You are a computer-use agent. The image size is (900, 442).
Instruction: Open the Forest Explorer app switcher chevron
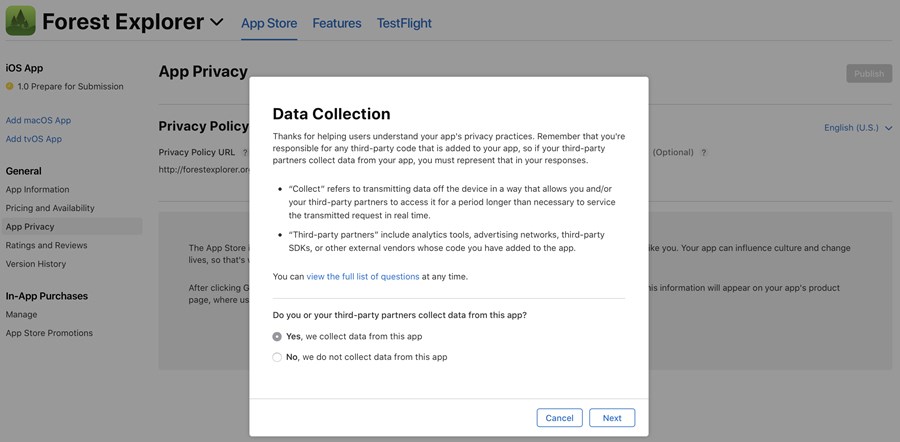pos(217,22)
